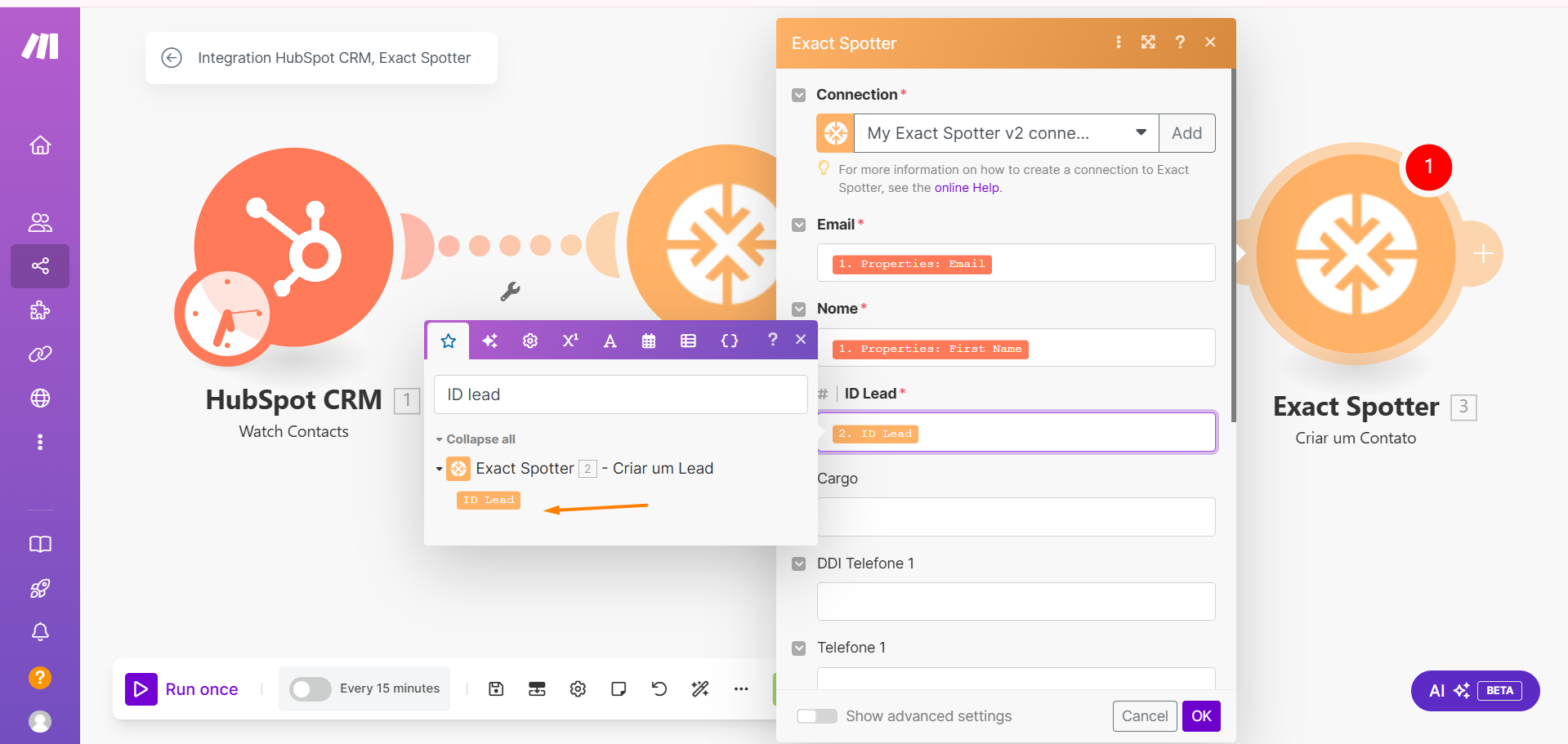This screenshot has width=1568, height=744.
Task: Click the HubSpot CRM module
Action: 293,247
